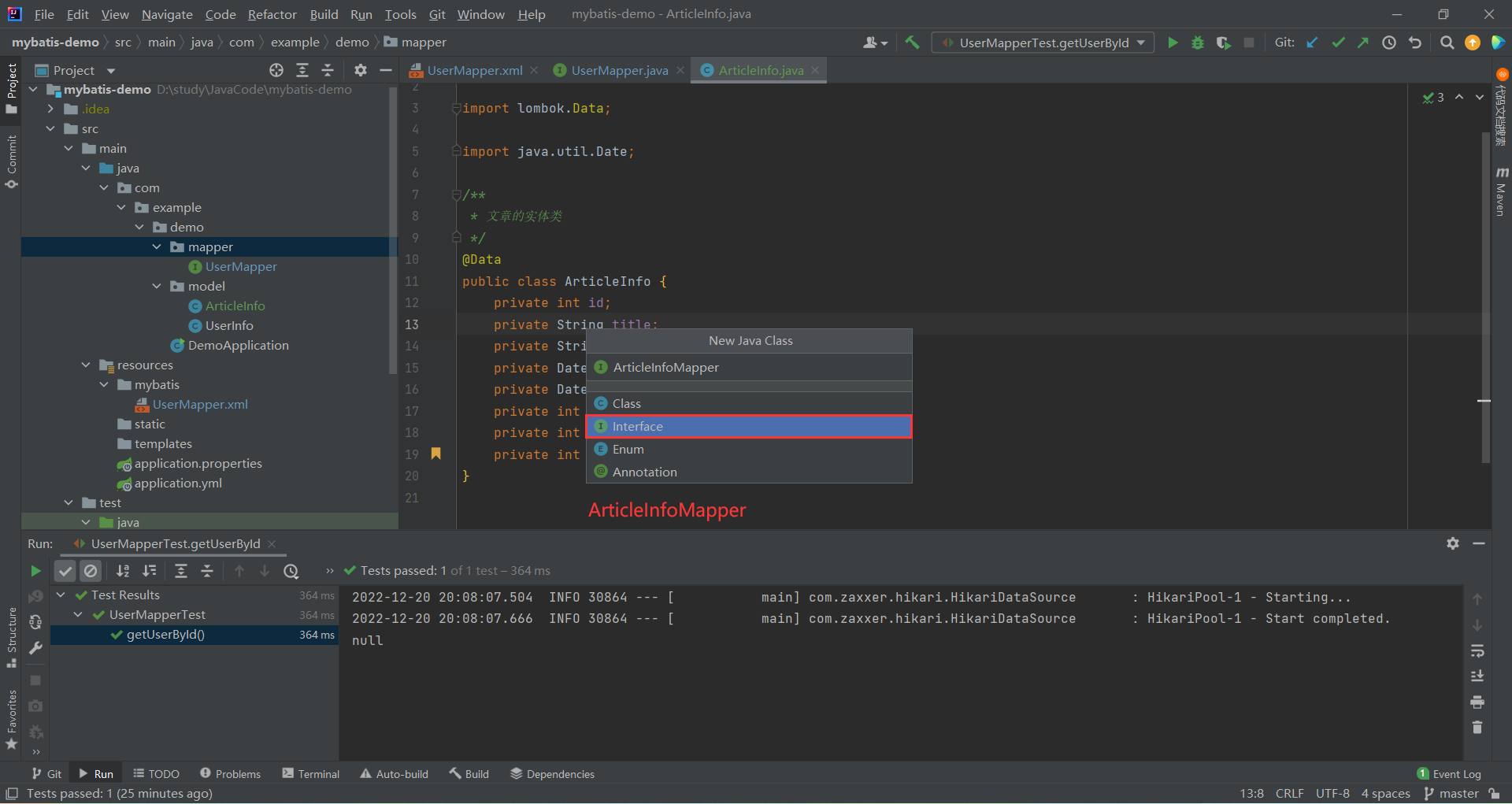Commit changes with Git checkmark icon
This screenshot has height=804, width=1512.
pyautogui.click(x=1338, y=43)
